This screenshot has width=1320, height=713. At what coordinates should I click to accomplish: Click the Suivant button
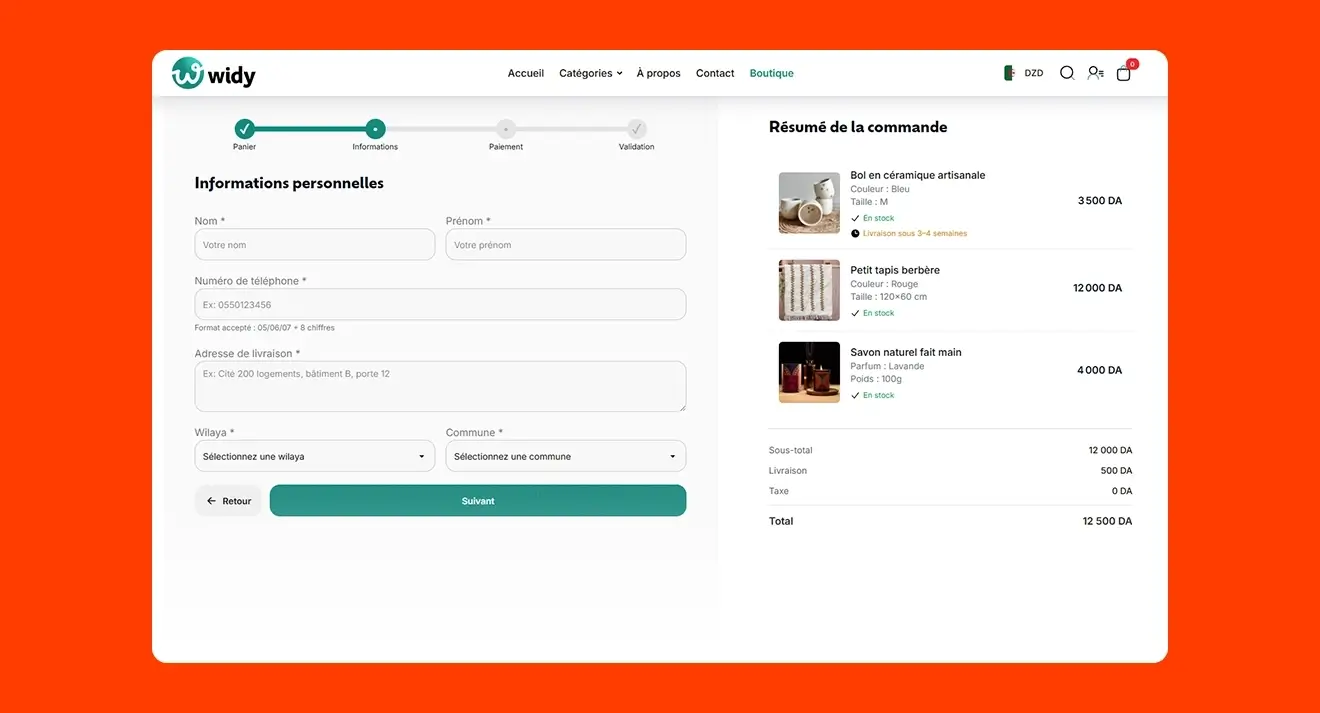point(478,501)
